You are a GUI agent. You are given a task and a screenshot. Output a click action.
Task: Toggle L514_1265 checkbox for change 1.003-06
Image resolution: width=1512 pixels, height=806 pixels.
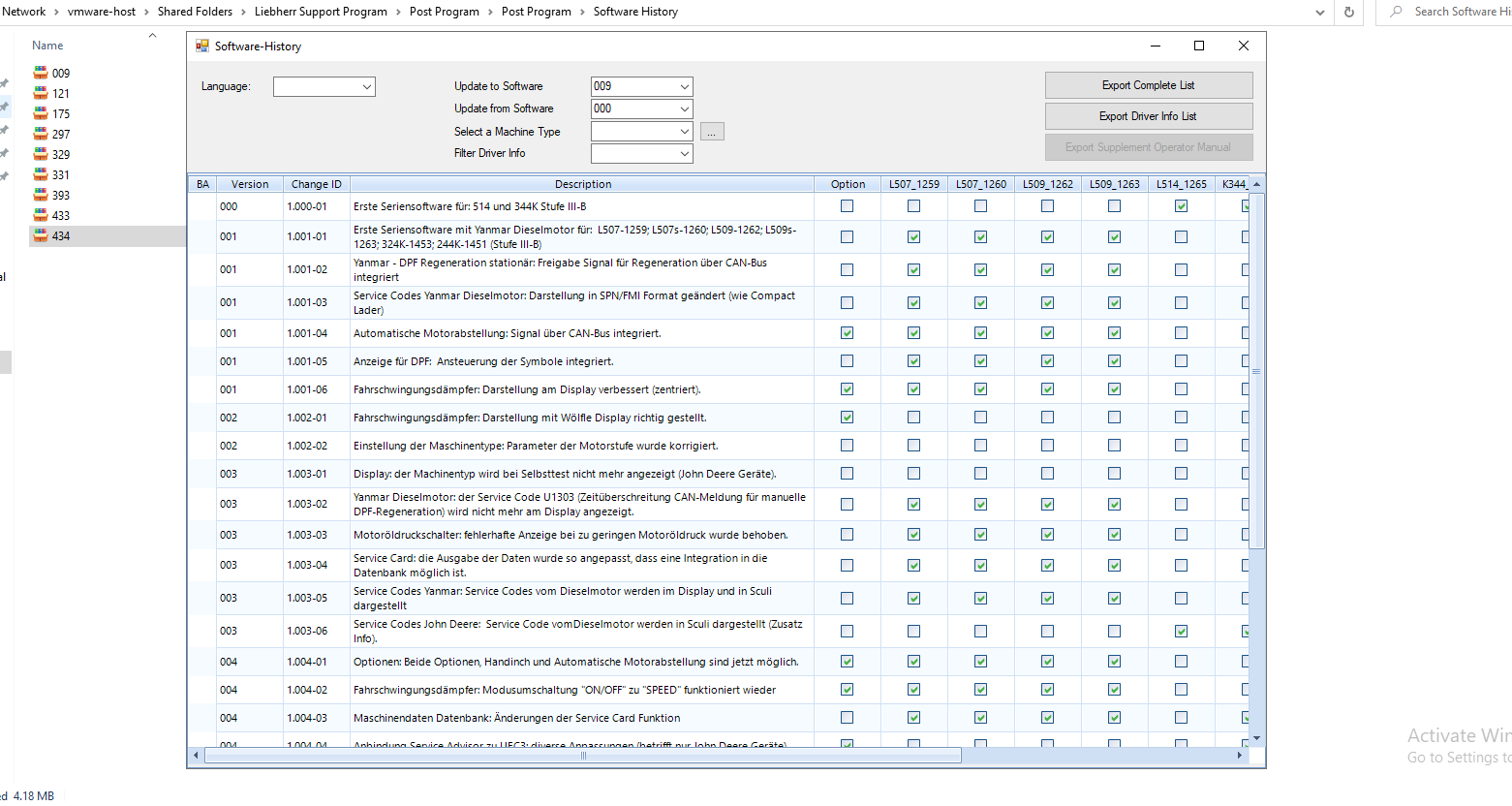point(1181,631)
